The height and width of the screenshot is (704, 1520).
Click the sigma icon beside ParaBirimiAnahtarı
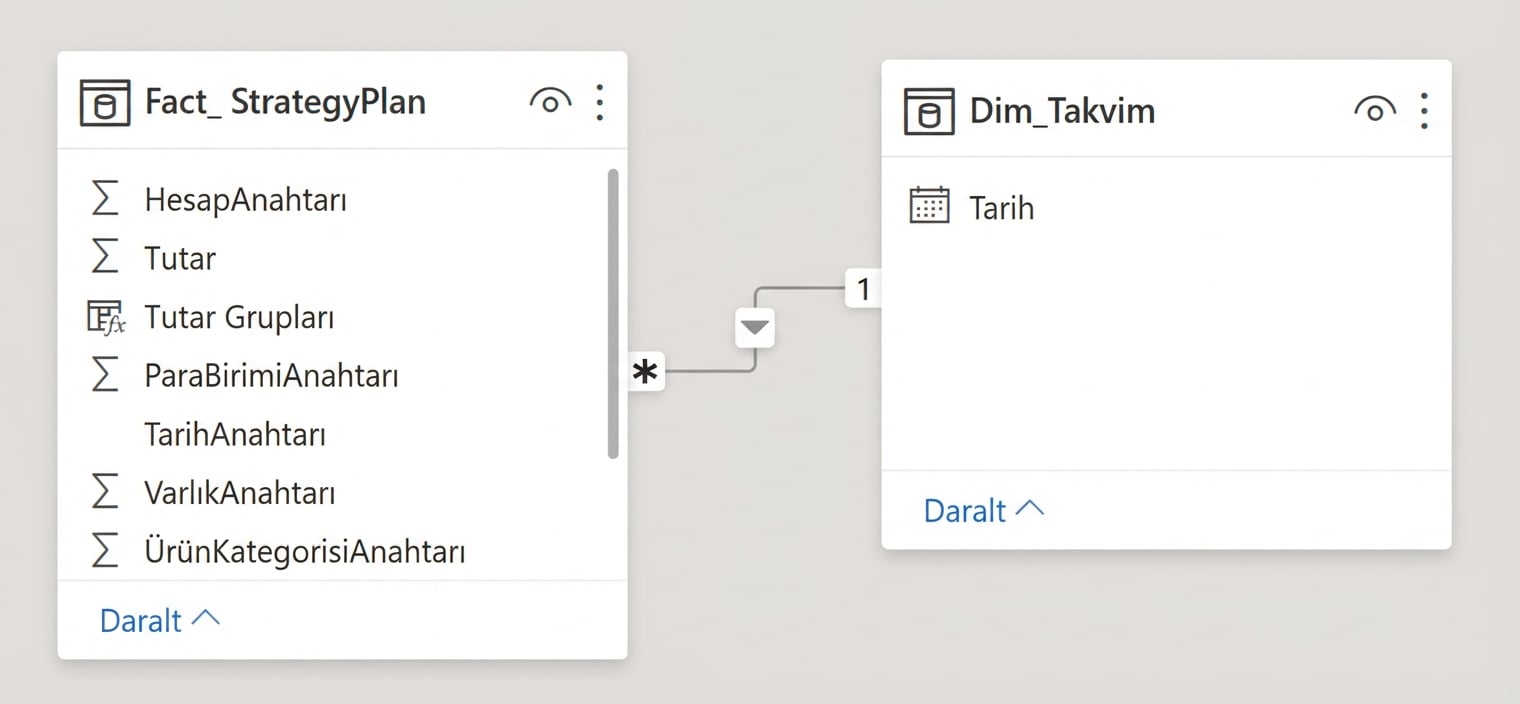click(105, 375)
